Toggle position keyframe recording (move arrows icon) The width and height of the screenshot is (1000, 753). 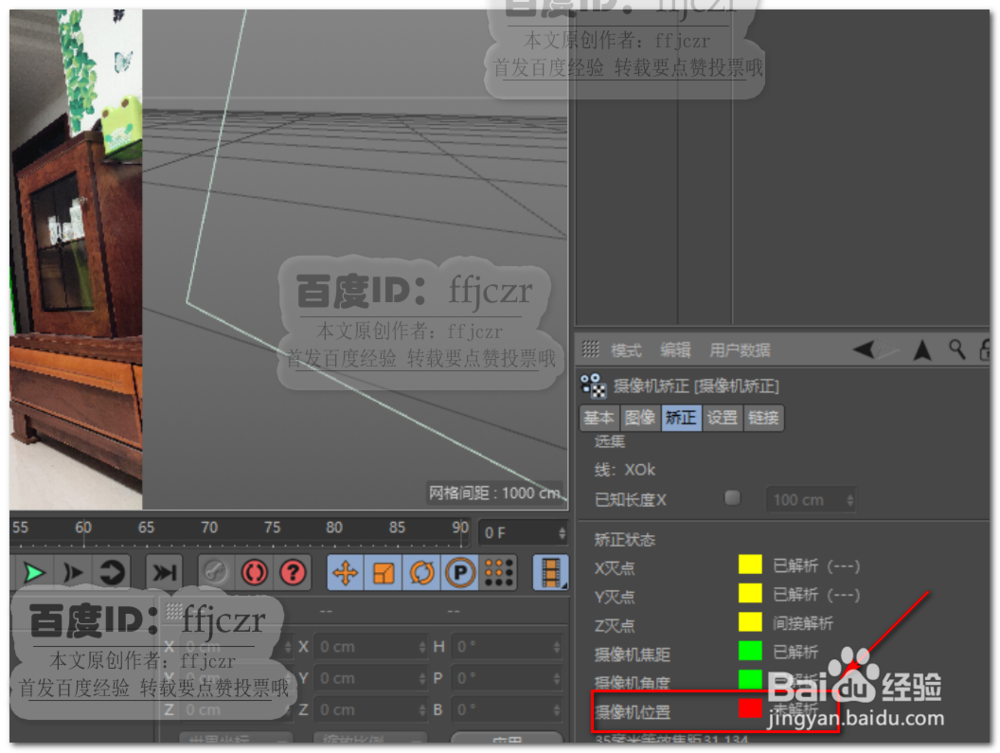coord(346,573)
